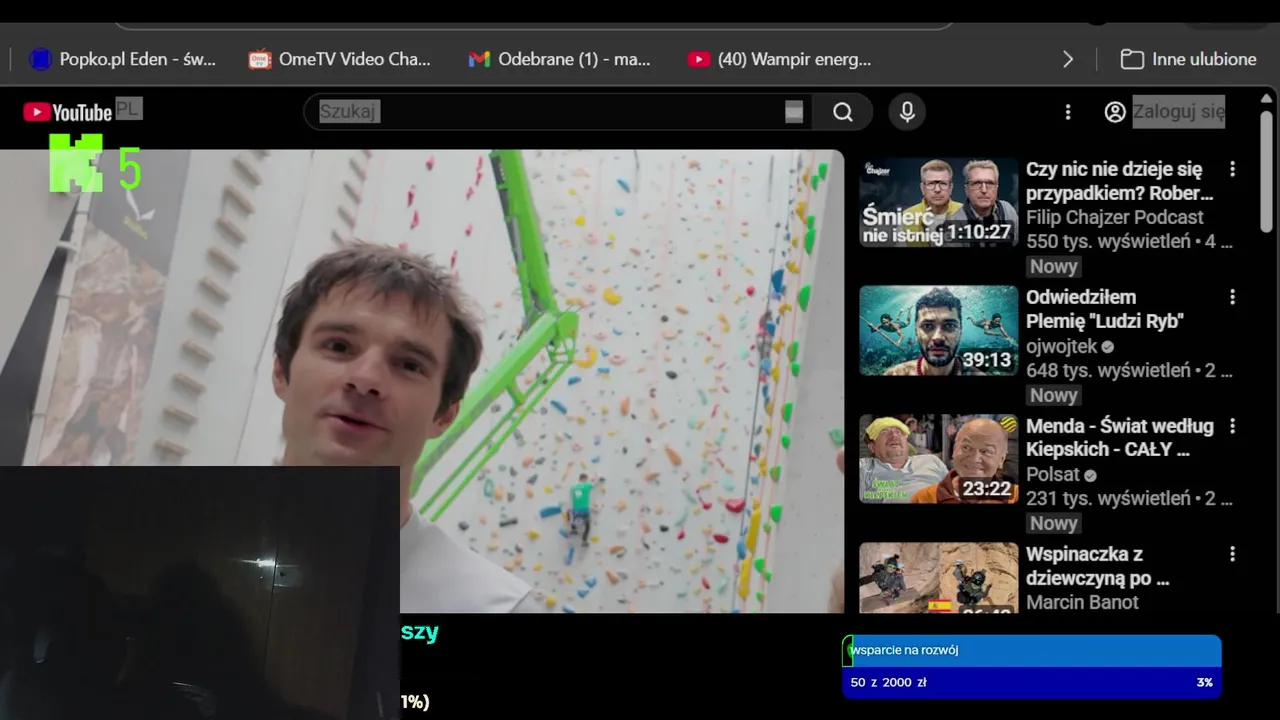Click the Nowy badge under Filip Chajzer Podcast
Image resolution: width=1280 pixels, height=720 pixels.
1054,266
